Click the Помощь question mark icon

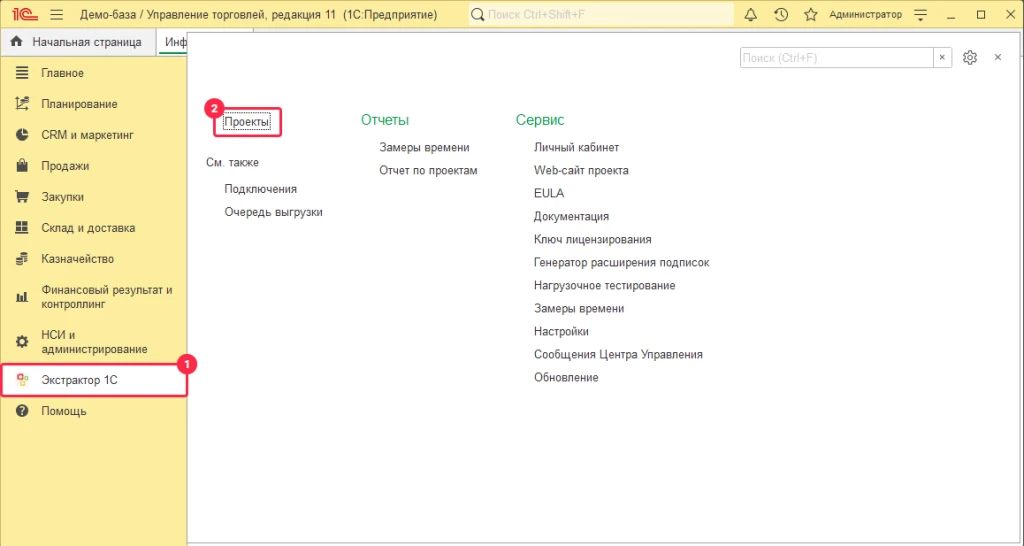[x=22, y=411]
